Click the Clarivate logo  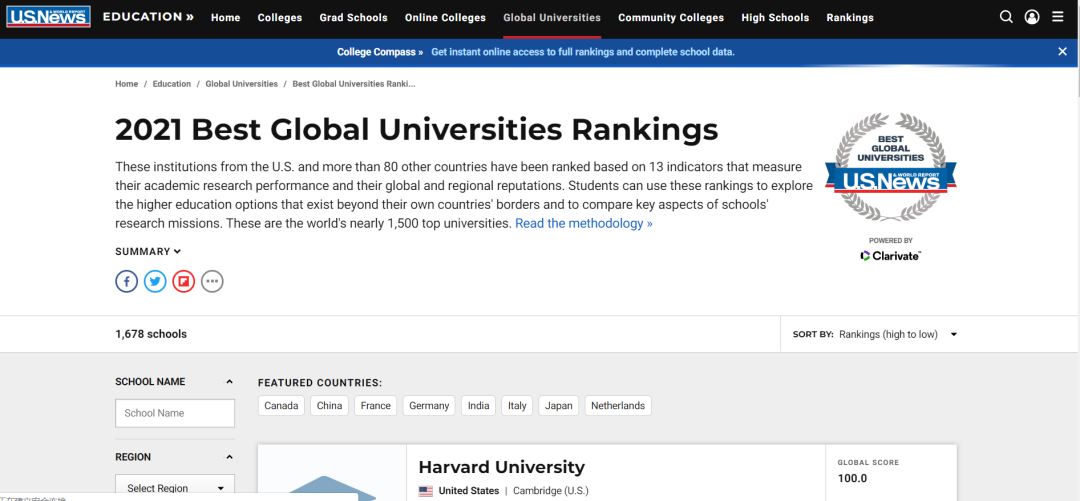tap(891, 256)
